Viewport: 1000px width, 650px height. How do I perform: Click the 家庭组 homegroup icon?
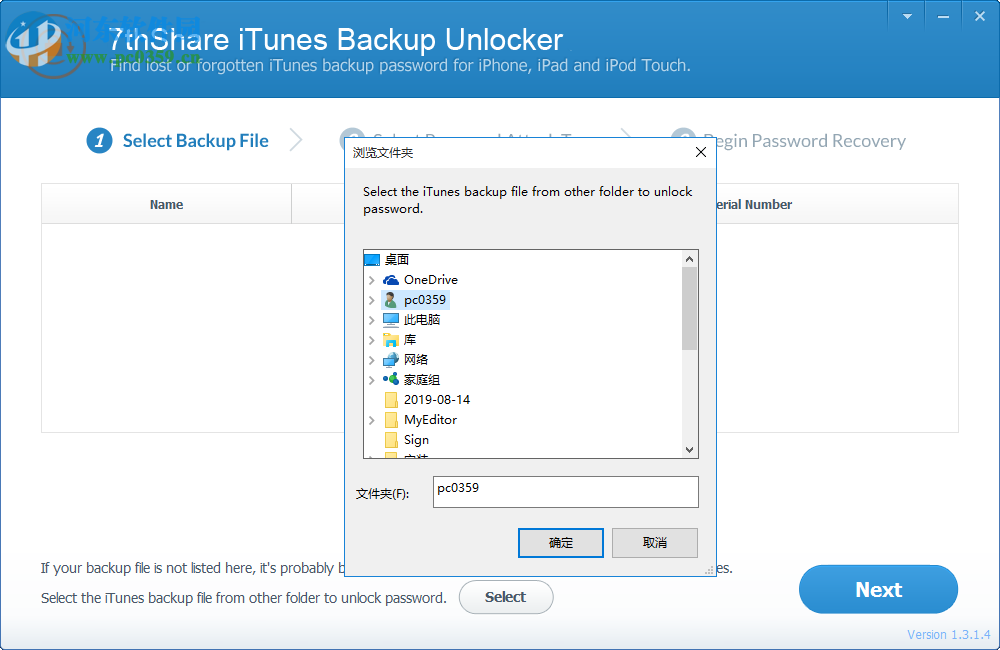point(390,379)
